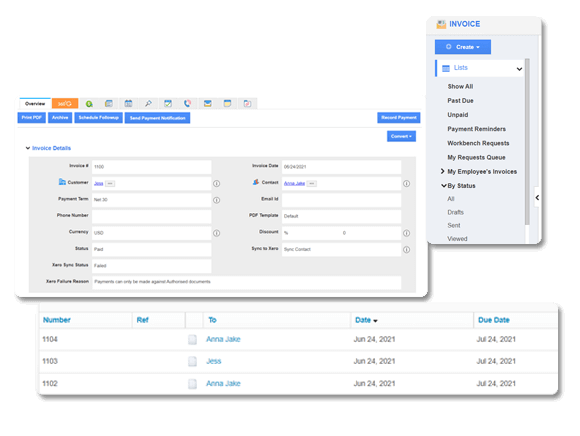Open the tasks checkmark tab icon

pyautogui.click(x=168, y=104)
